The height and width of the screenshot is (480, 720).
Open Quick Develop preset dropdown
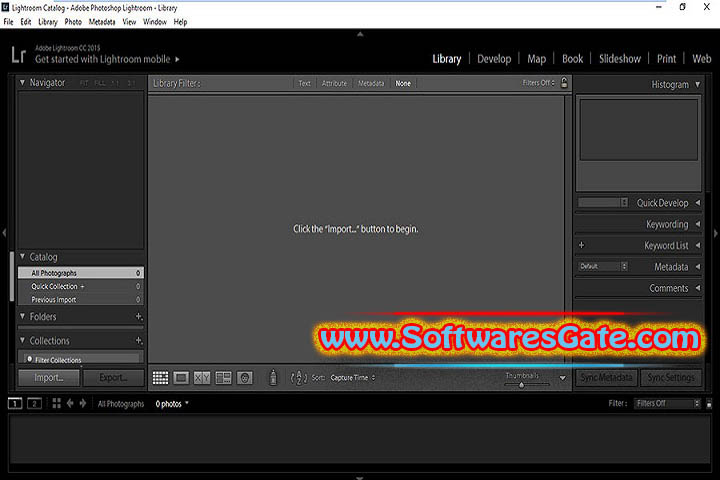click(603, 203)
